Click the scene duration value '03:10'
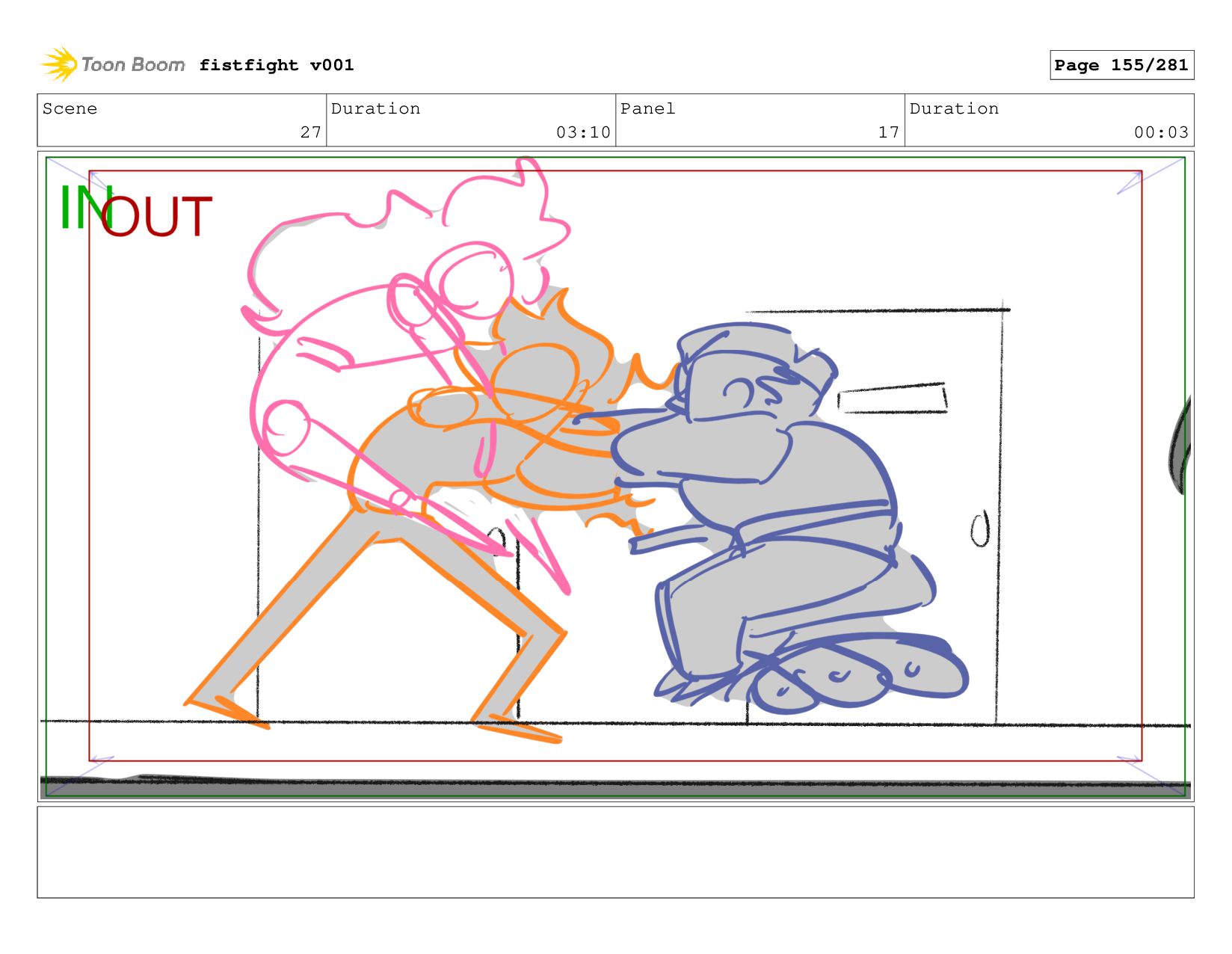The width and height of the screenshot is (1232, 954). (583, 132)
